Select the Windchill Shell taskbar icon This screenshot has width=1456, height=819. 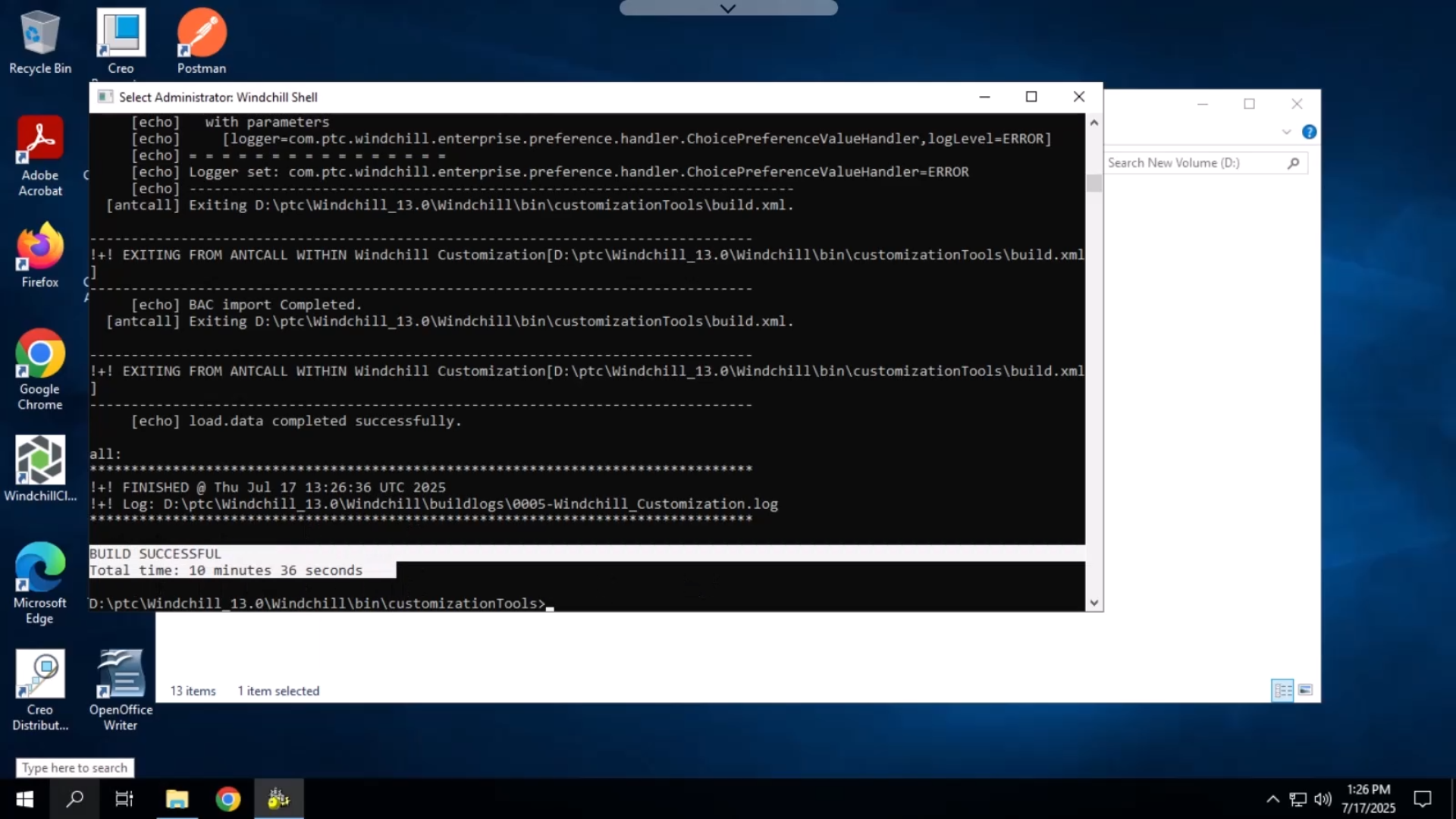point(278,799)
